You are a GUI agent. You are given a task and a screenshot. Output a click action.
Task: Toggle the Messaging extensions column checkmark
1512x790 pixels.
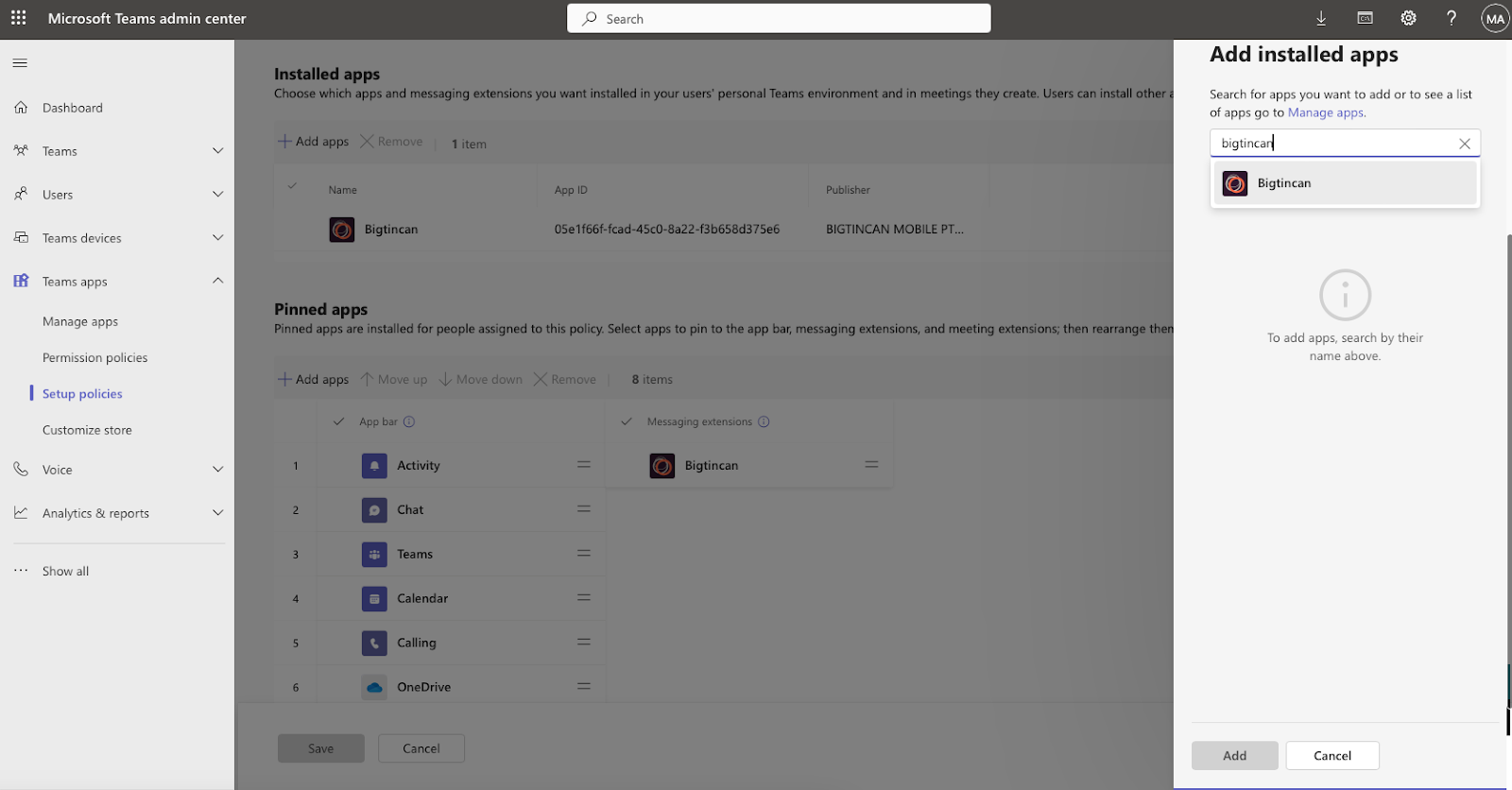click(626, 421)
